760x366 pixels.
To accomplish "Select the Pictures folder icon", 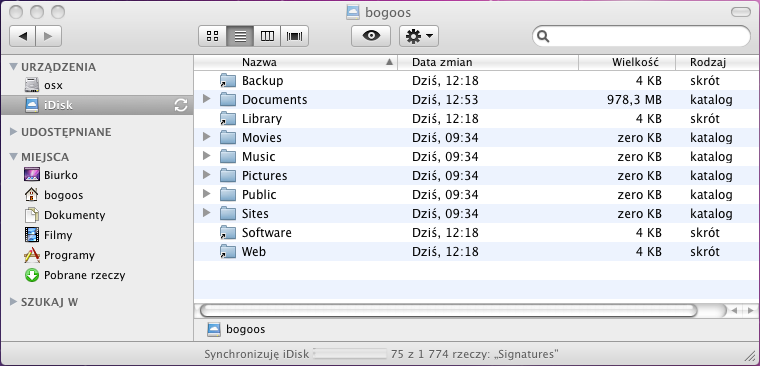I will [x=227, y=175].
